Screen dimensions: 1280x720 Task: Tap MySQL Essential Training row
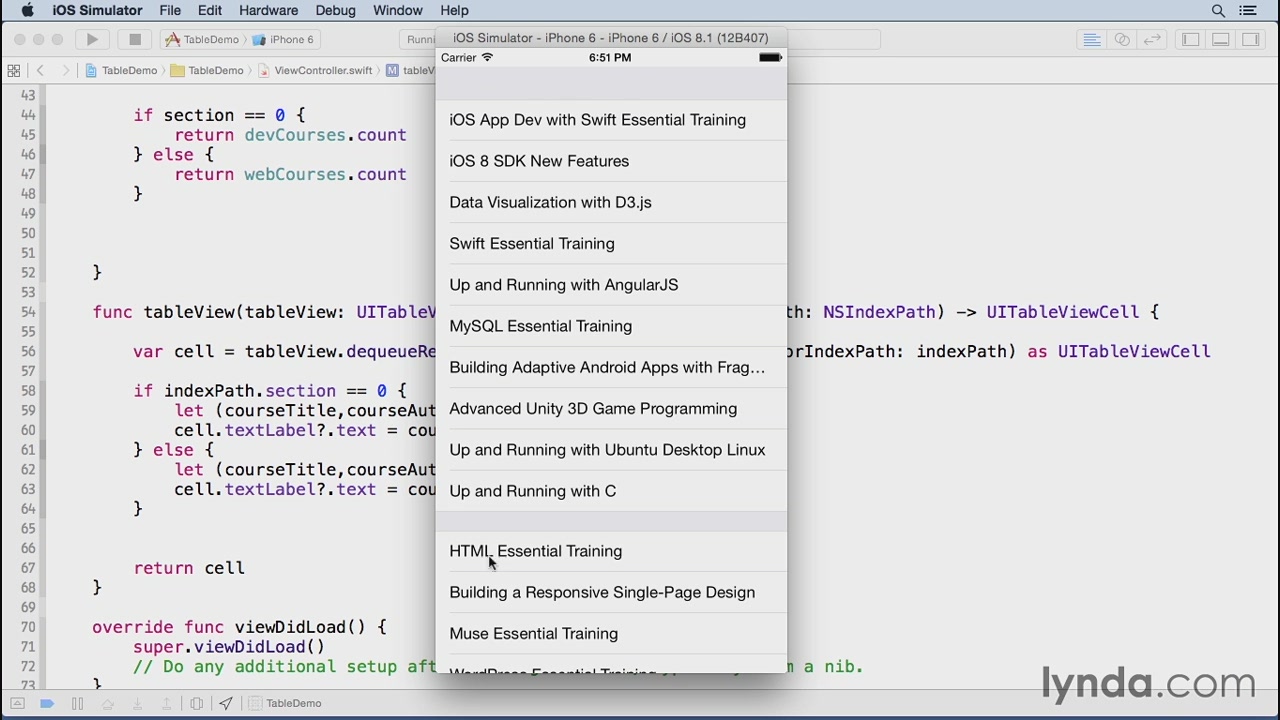click(x=611, y=326)
